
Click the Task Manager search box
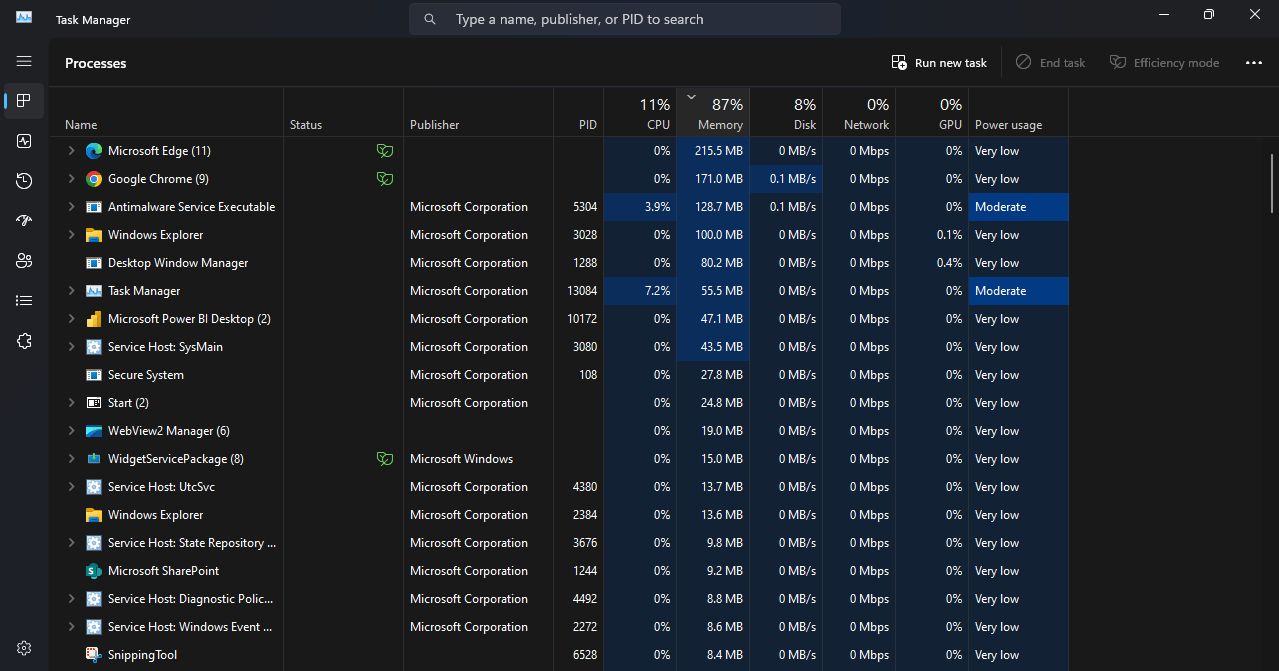tap(625, 19)
